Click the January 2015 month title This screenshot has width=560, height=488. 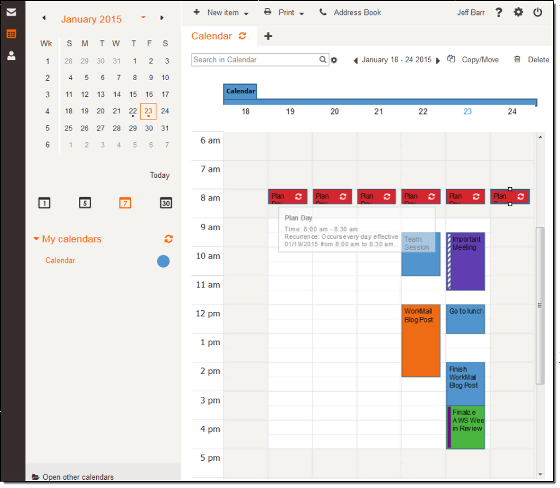click(91, 19)
